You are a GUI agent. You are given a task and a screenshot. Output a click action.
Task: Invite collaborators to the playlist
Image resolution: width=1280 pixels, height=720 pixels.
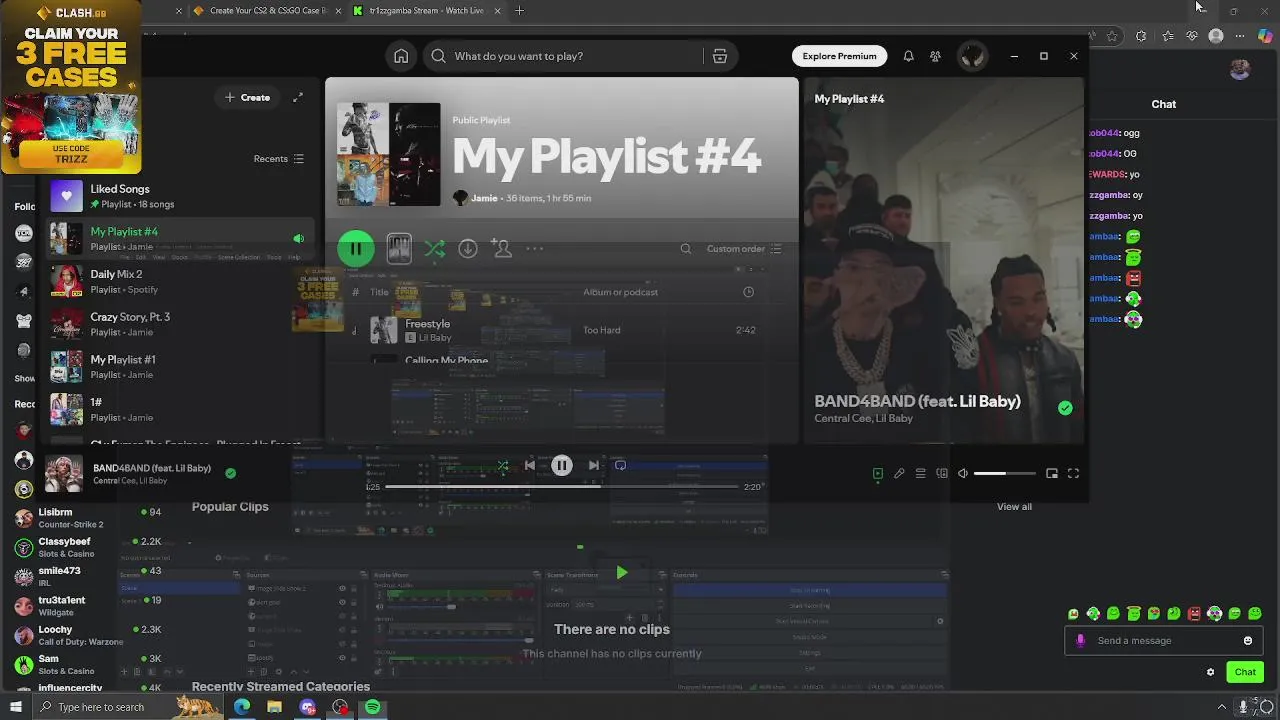502,248
